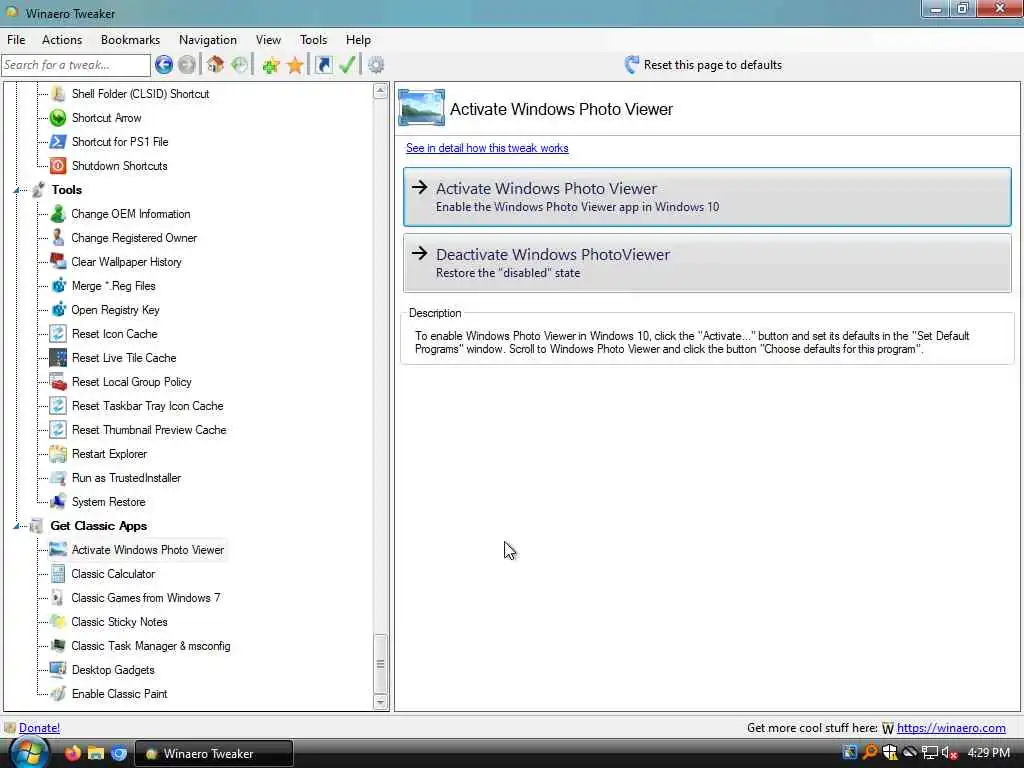Click the Home page toolbar icon
The height and width of the screenshot is (768, 1024).
[x=215, y=65]
